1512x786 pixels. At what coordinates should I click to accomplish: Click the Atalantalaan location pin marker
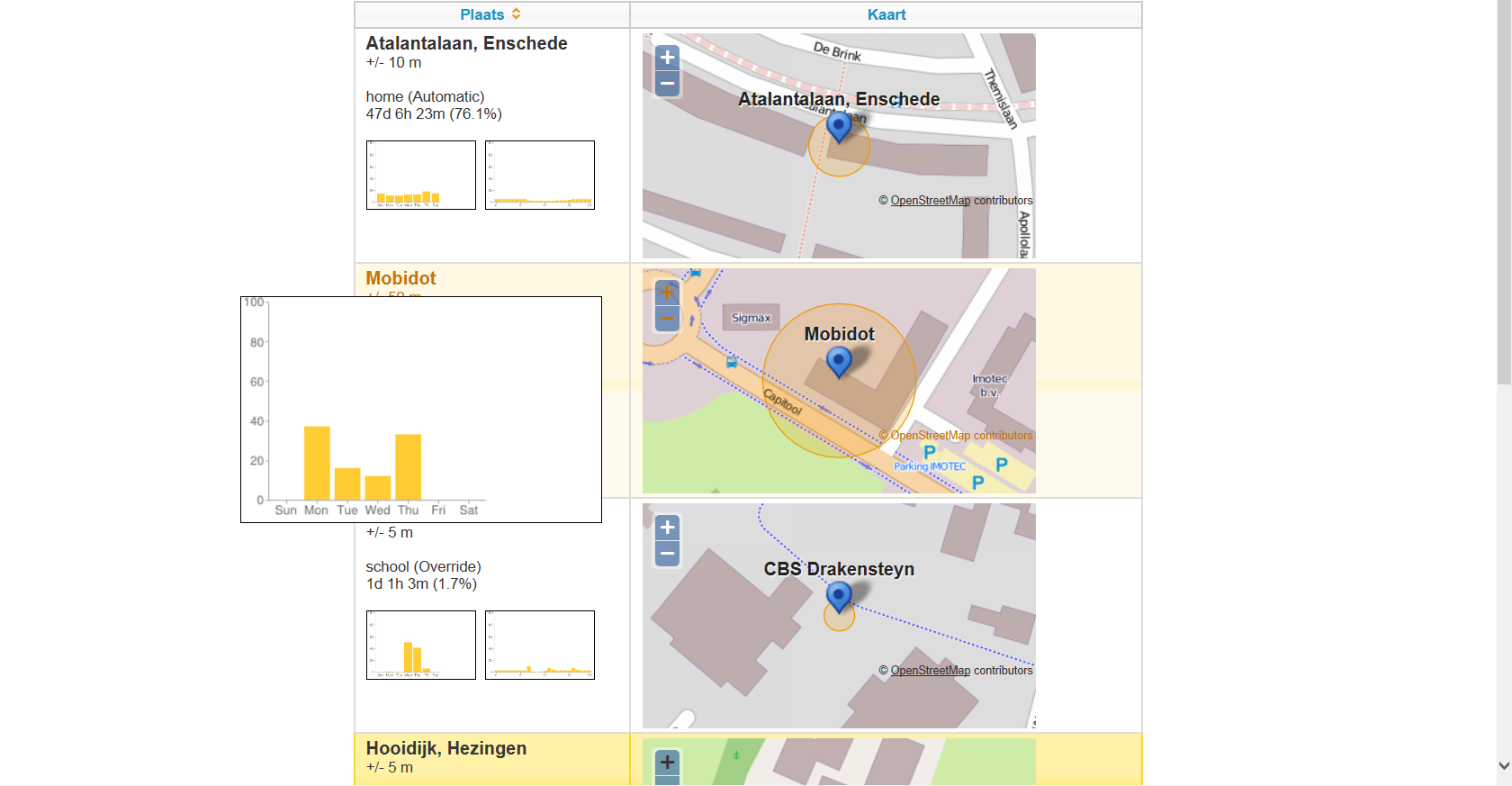pyautogui.click(x=839, y=127)
